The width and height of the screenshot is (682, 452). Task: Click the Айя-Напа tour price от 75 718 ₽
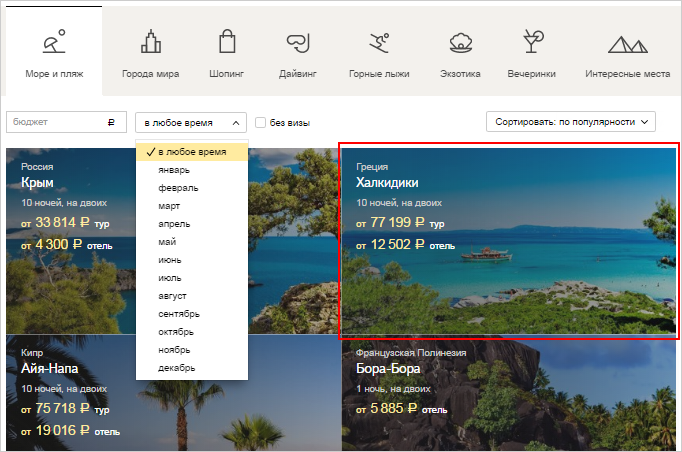[x=65, y=409]
